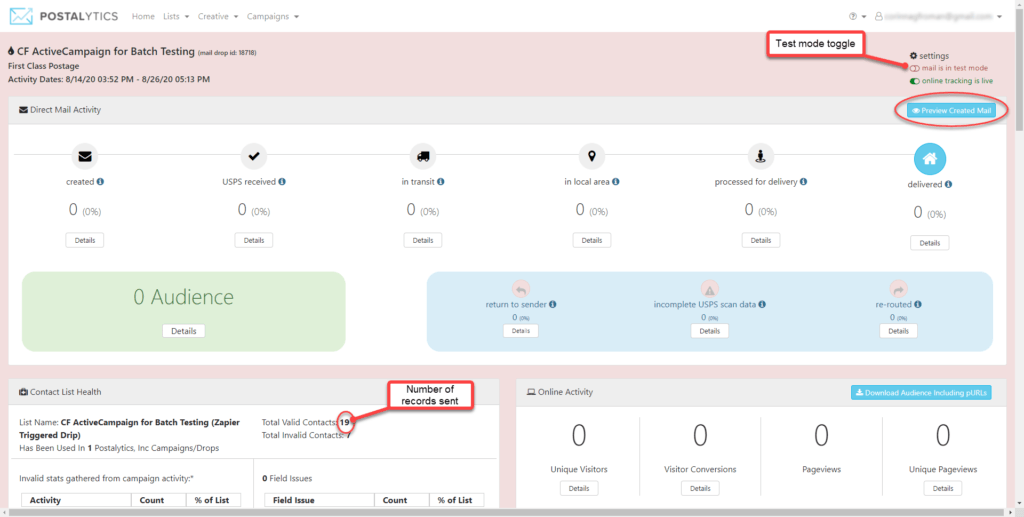Click the in transit truck icon

tap(423, 157)
